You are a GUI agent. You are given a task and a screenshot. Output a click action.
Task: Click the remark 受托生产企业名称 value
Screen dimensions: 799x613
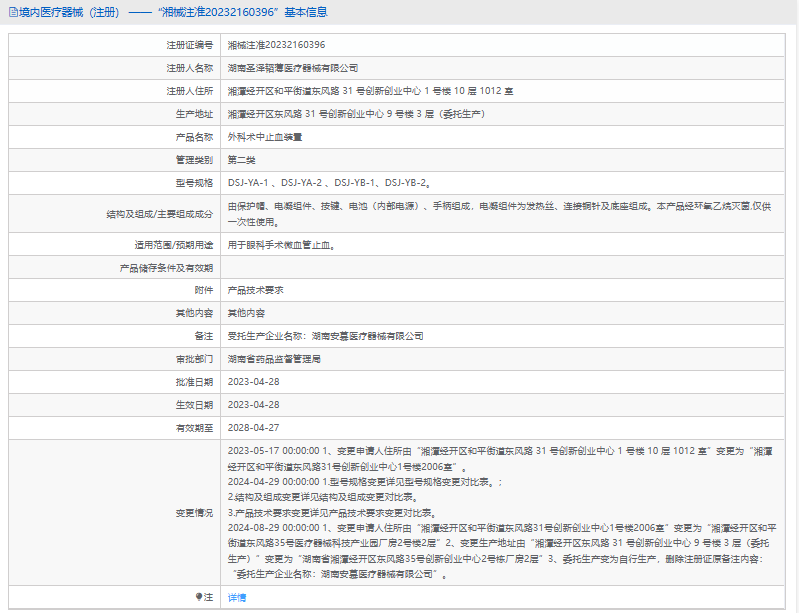click(326, 336)
